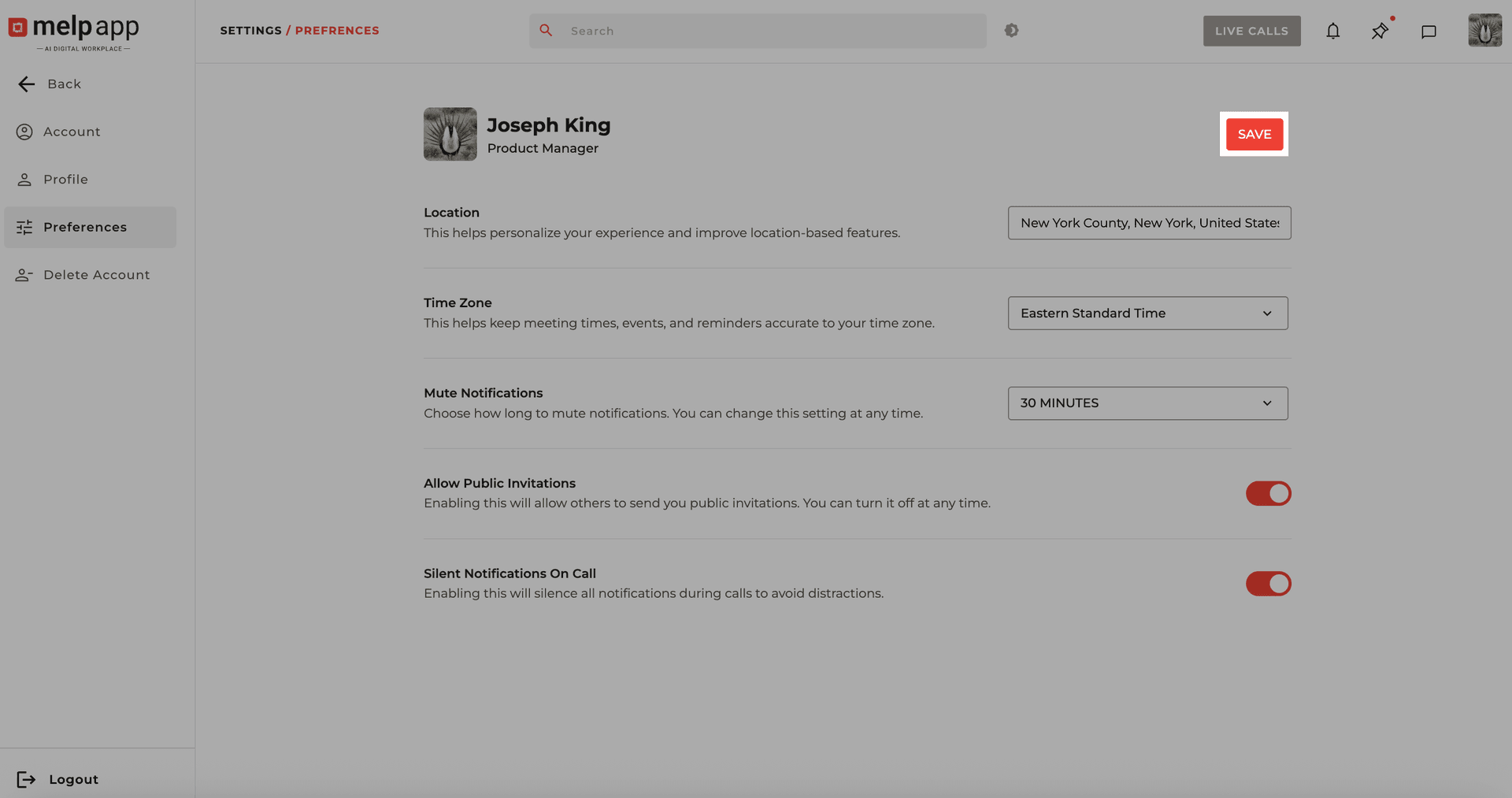Click Joseph King's profile picture
Viewport: 1512px width, 798px height.
(450, 135)
